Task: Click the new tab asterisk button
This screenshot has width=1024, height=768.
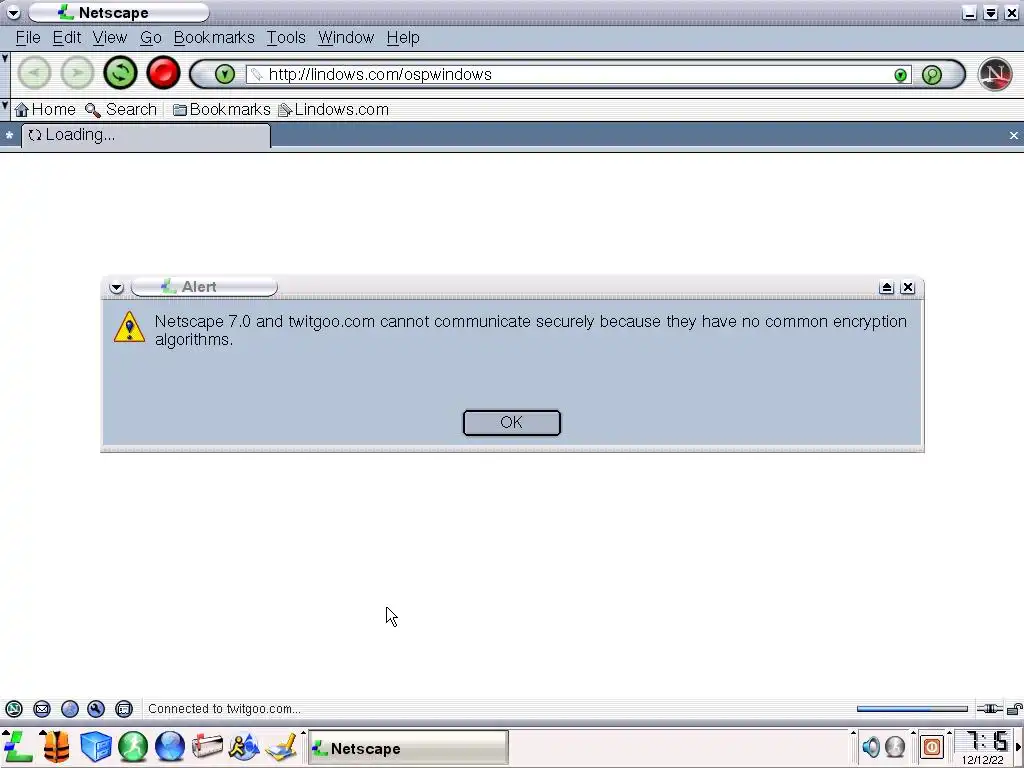Action: tap(9, 135)
